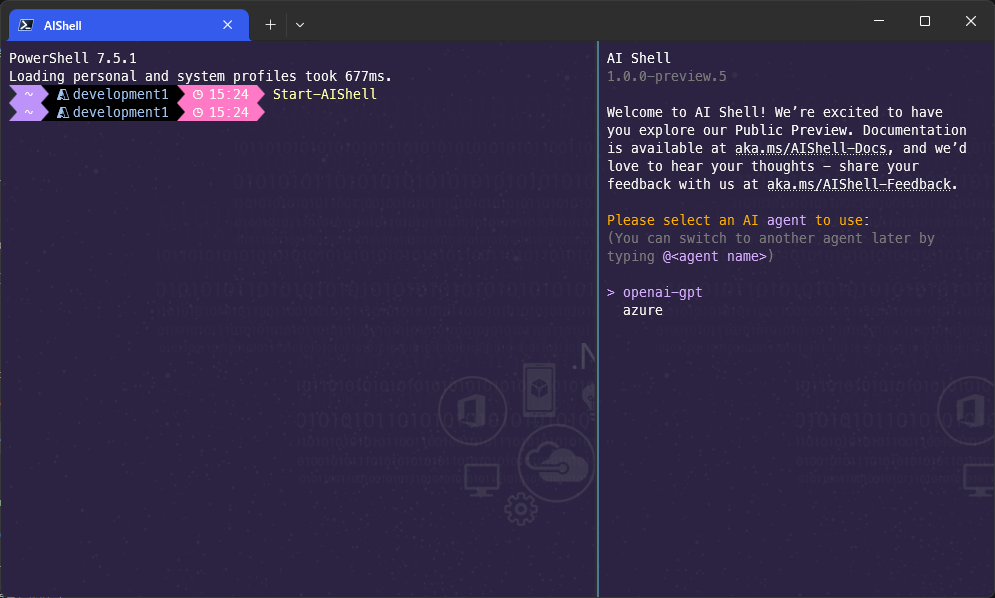Viewport: 995px width, 598px height.
Task: Select the azure agent option
Action: (641, 310)
